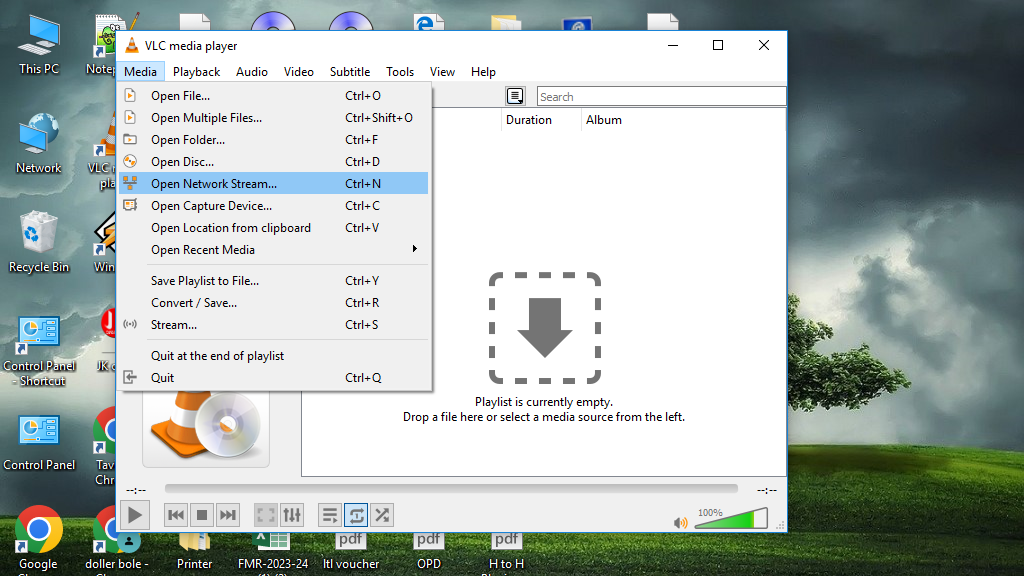
Task: Sort playlist by Album column
Action: 682,120
